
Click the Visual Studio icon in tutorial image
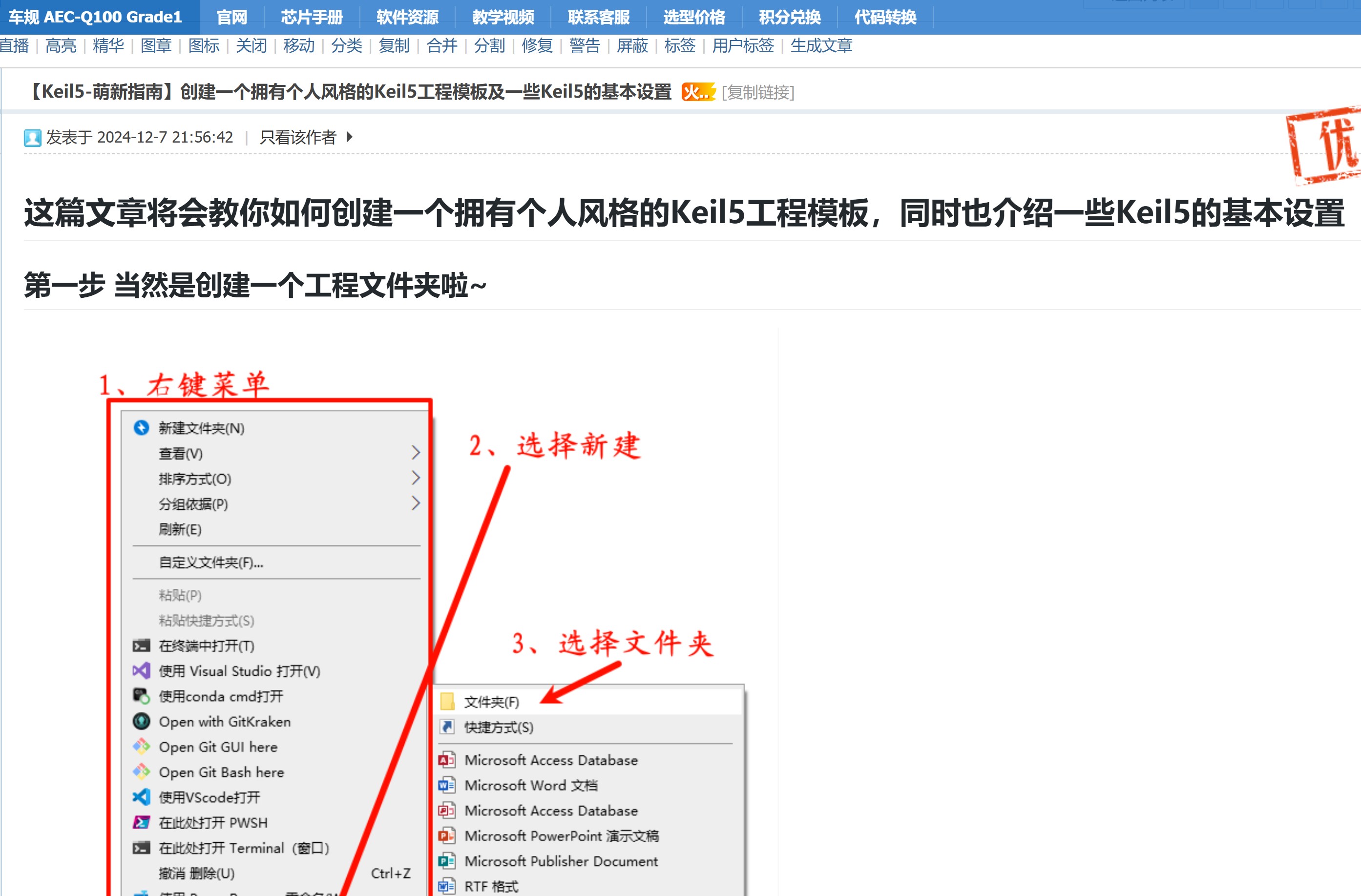click(141, 671)
